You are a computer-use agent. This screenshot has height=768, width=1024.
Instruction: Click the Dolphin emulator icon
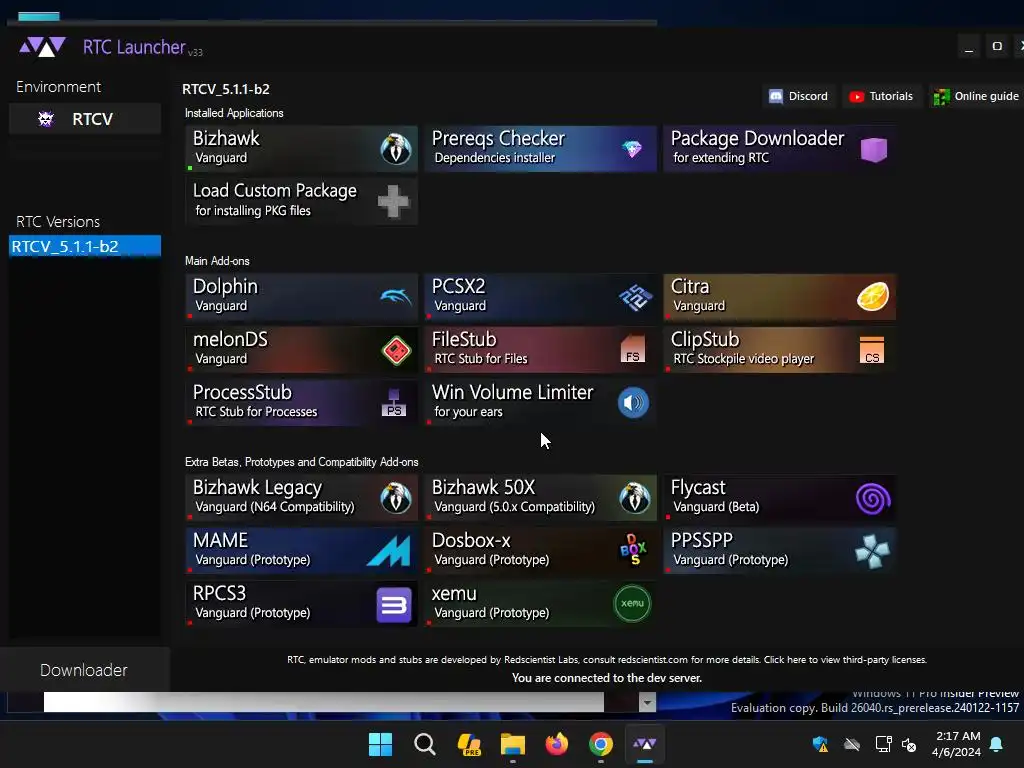[396, 298]
